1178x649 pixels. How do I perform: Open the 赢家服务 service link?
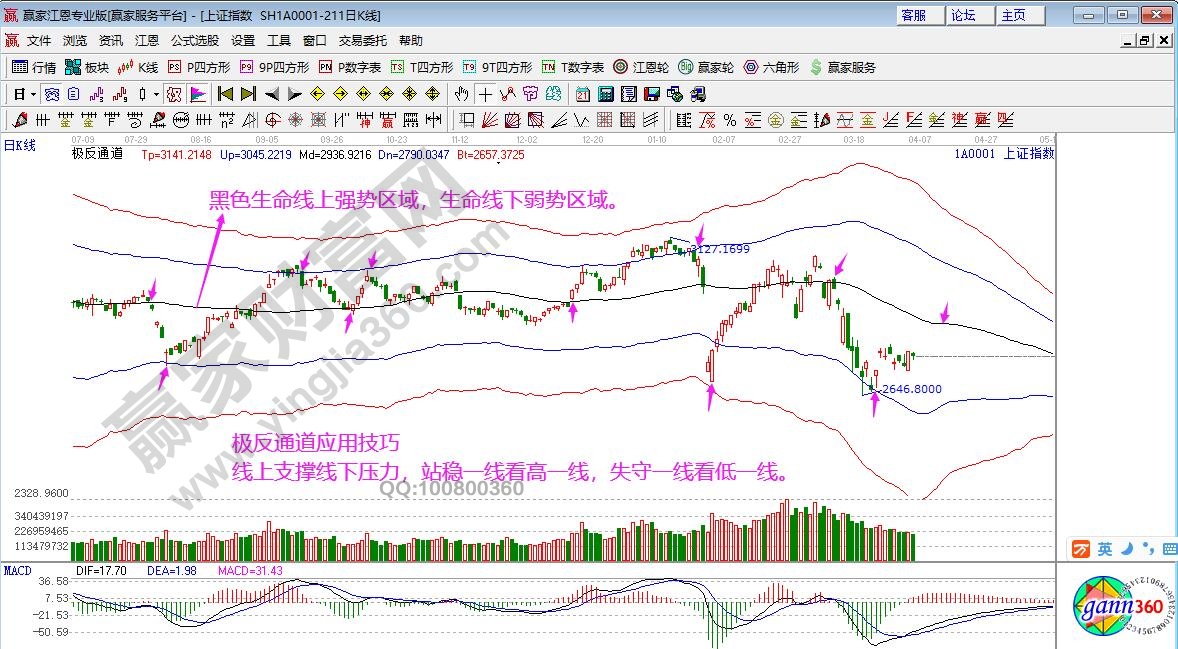coord(842,67)
